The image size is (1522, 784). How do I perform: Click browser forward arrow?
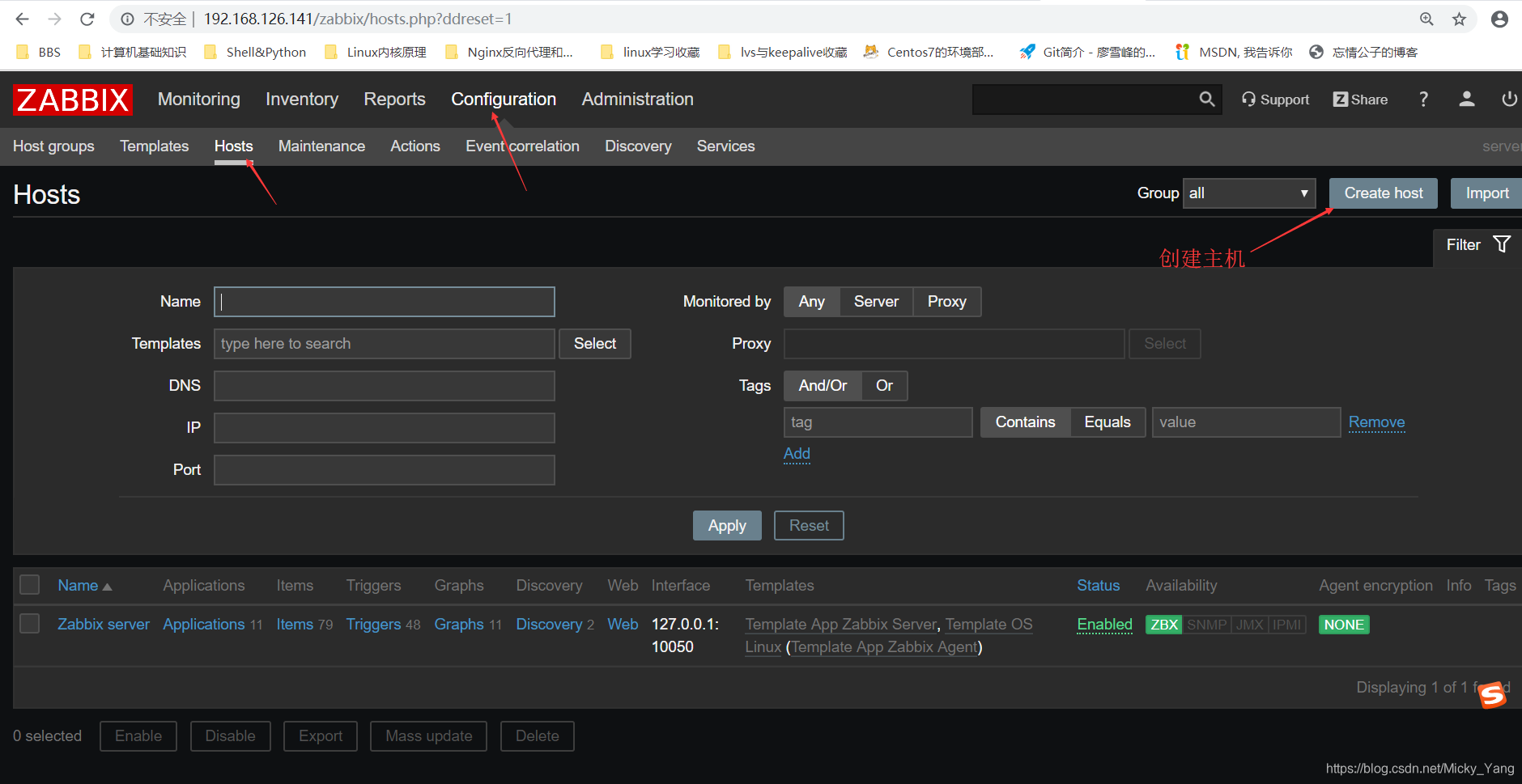click(x=55, y=19)
